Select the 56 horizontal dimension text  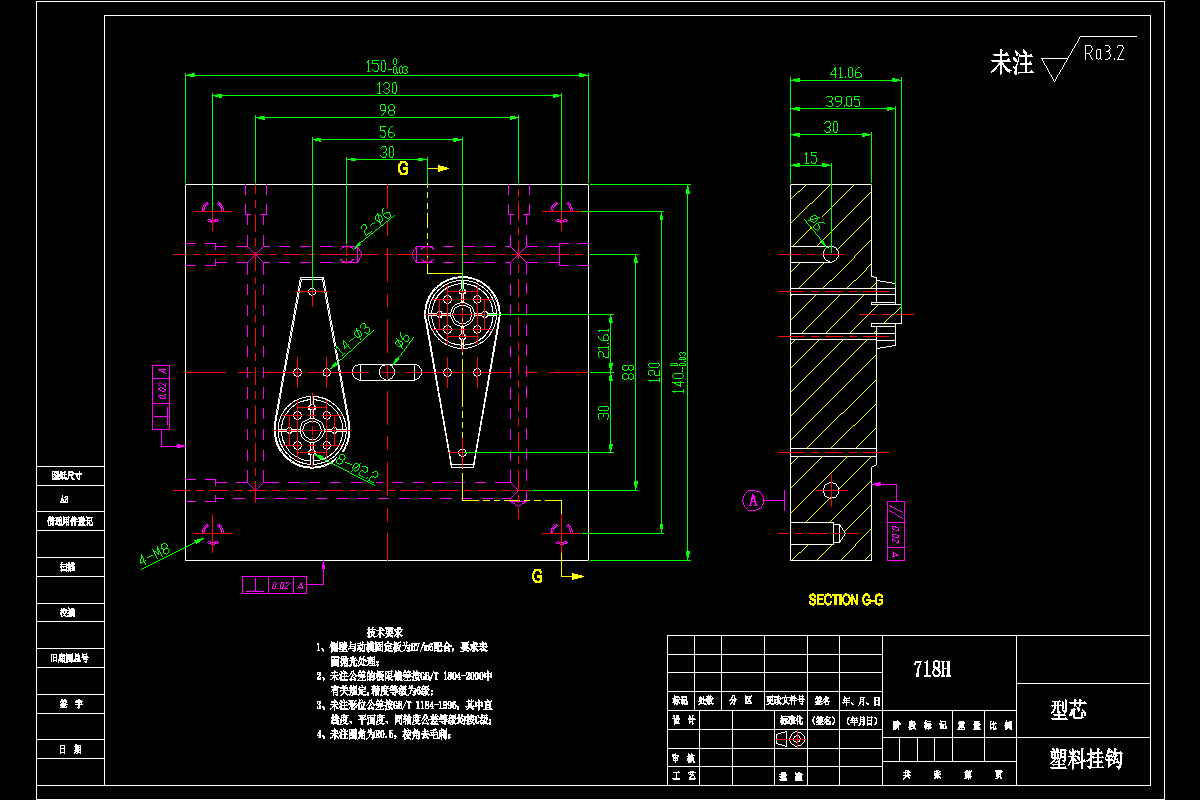point(387,131)
